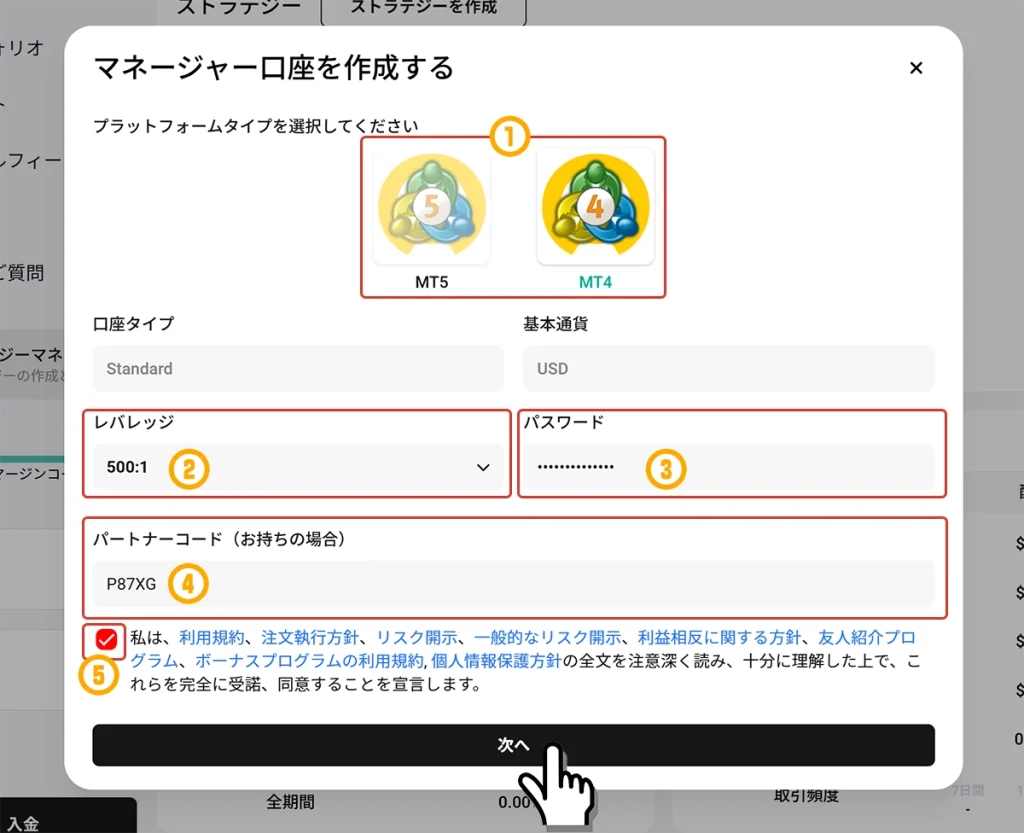Screen dimensions: 1024x833
Task: Close the manager account dialog
Action: (x=916, y=68)
